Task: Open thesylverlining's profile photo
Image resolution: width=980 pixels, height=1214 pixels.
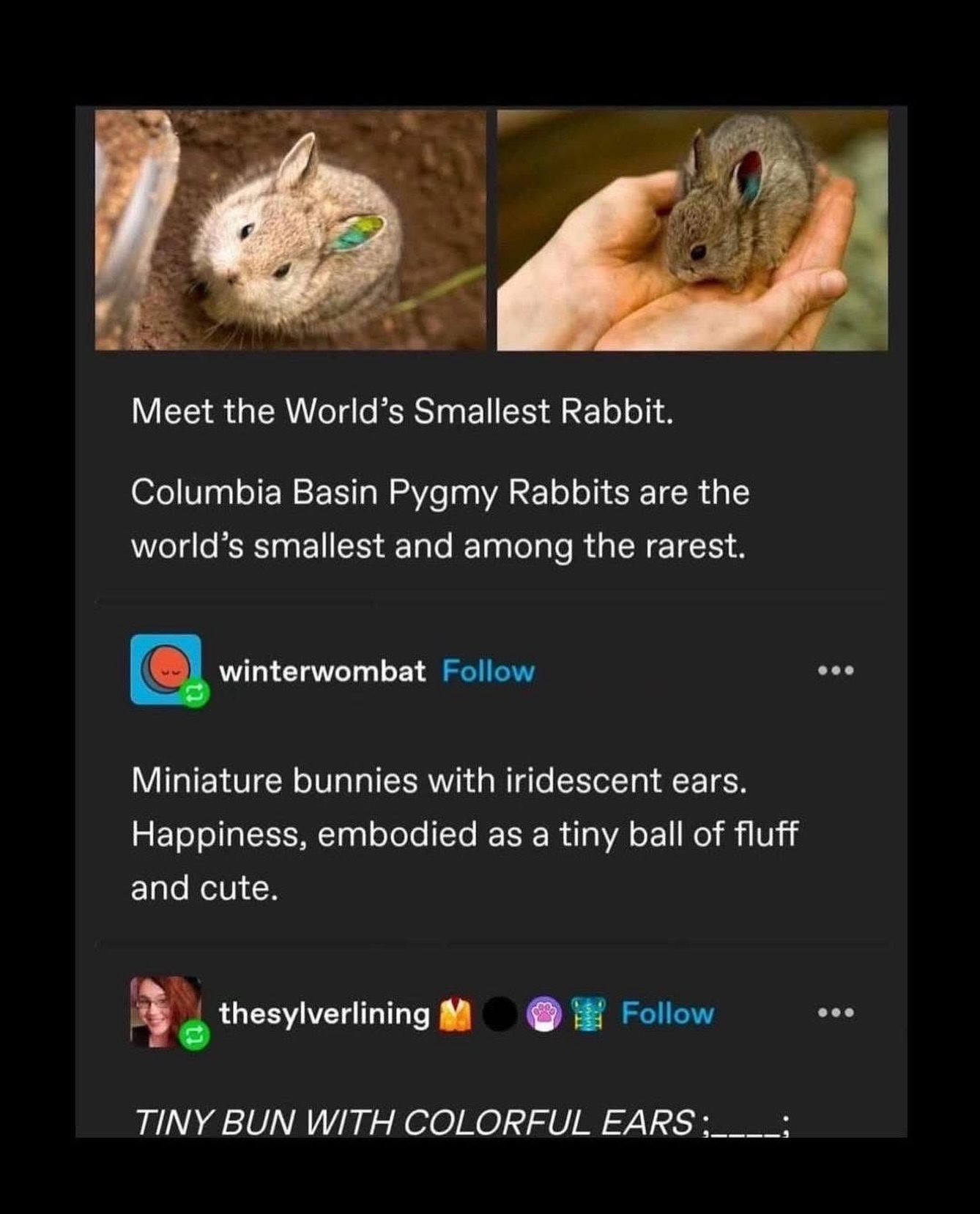Action: pos(166,1012)
